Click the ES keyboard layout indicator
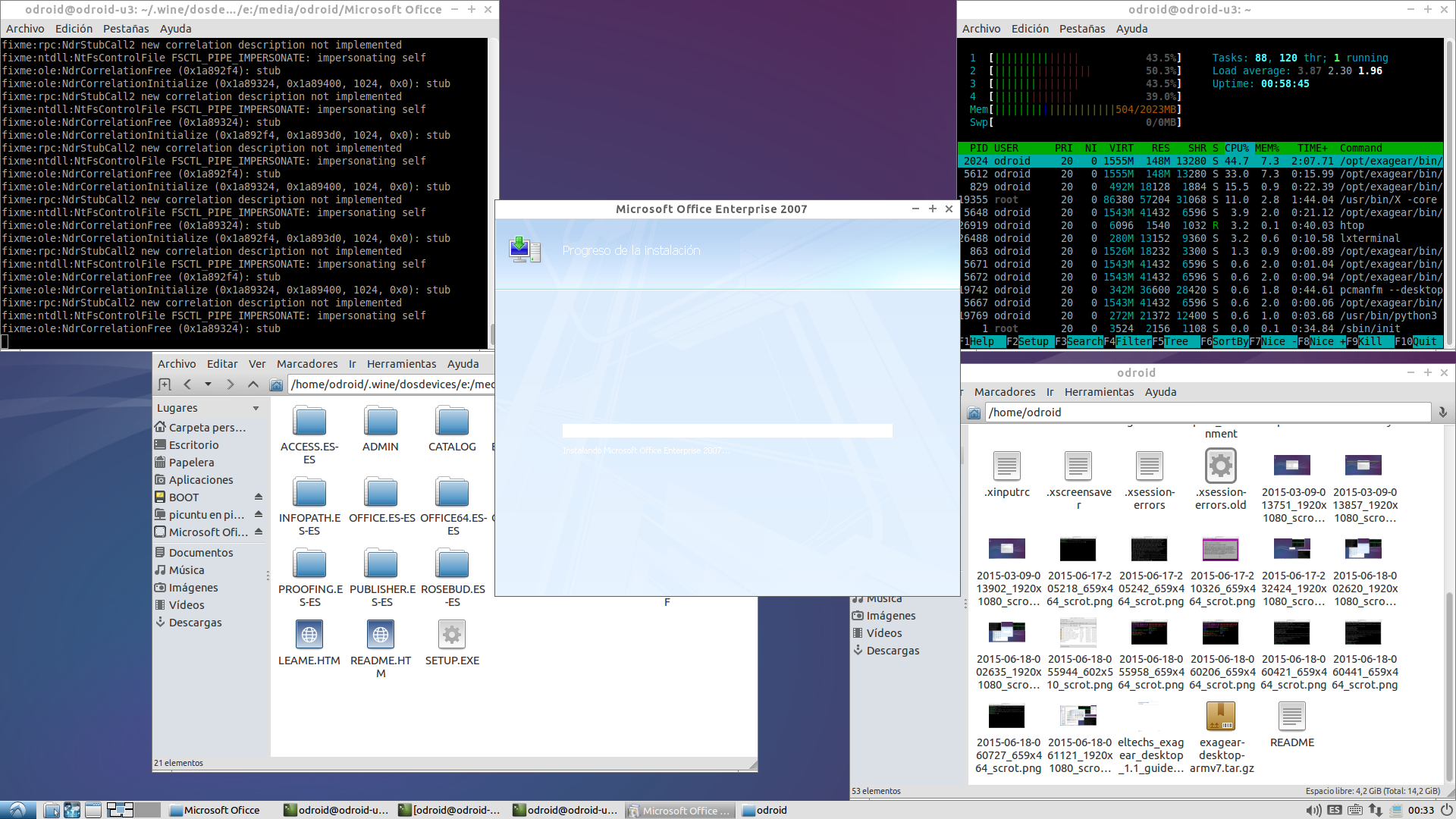This screenshot has height=819, width=1456. click(x=1335, y=810)
